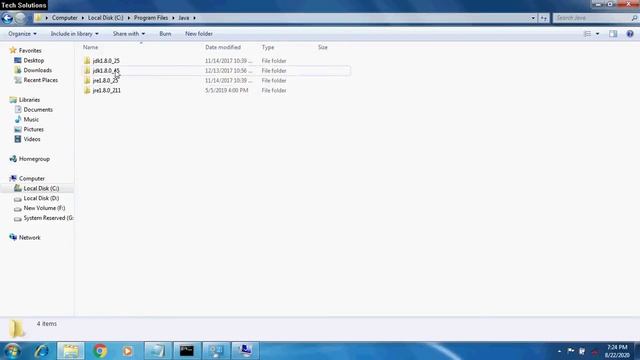Show hidden tray icons arrow
This screenshot has height=360, width=640.
pyautogui.click(x=559, y=351)
